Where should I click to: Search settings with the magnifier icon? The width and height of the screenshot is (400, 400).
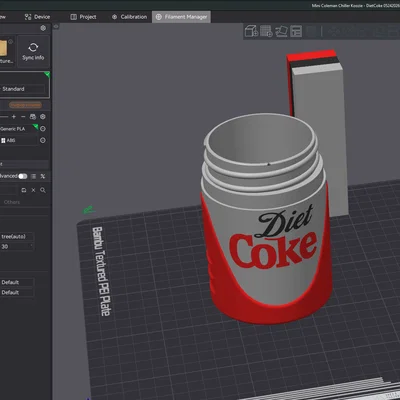point(43,190)
